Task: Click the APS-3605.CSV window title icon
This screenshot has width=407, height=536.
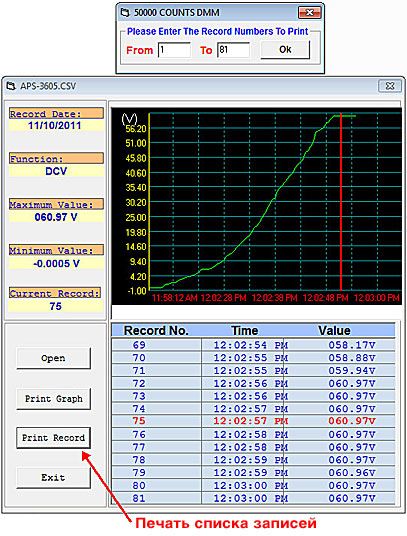Action: click(11, 86)
